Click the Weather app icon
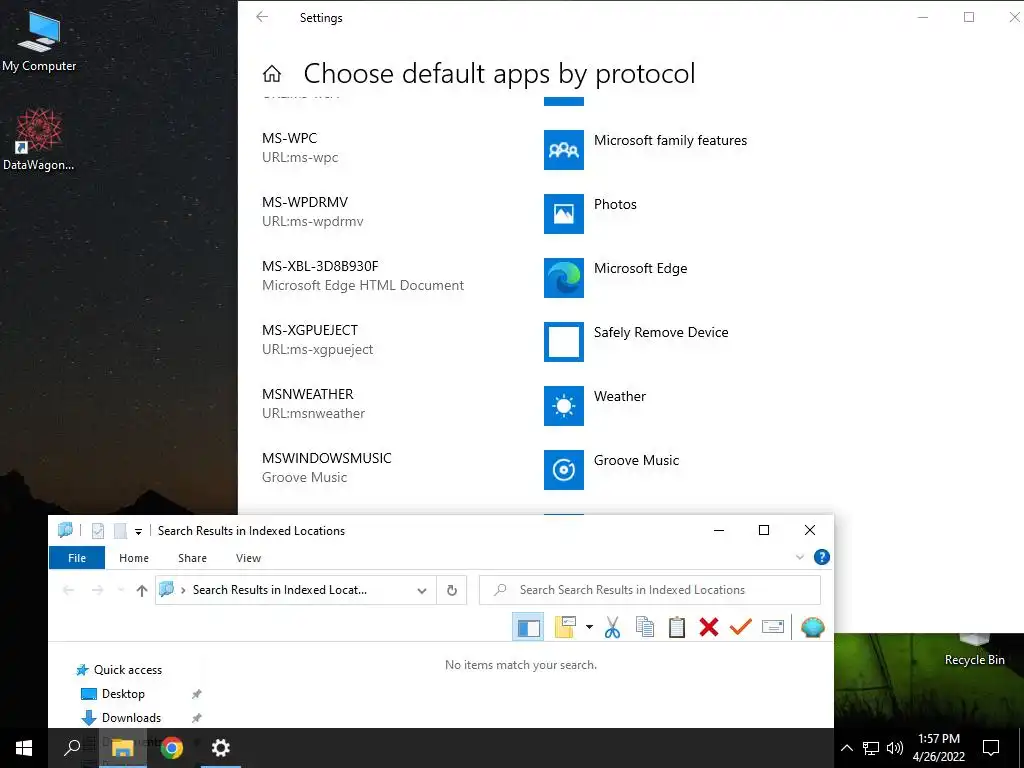 (564, 406)
